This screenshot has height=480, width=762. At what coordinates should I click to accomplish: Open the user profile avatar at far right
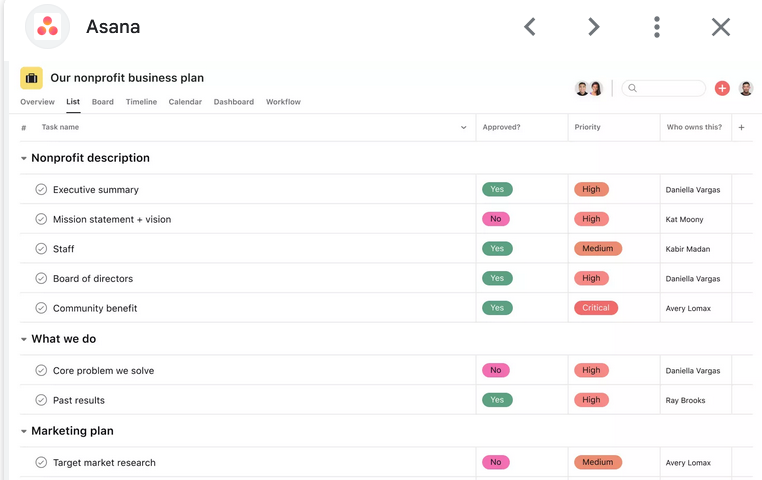coord(746,88)
